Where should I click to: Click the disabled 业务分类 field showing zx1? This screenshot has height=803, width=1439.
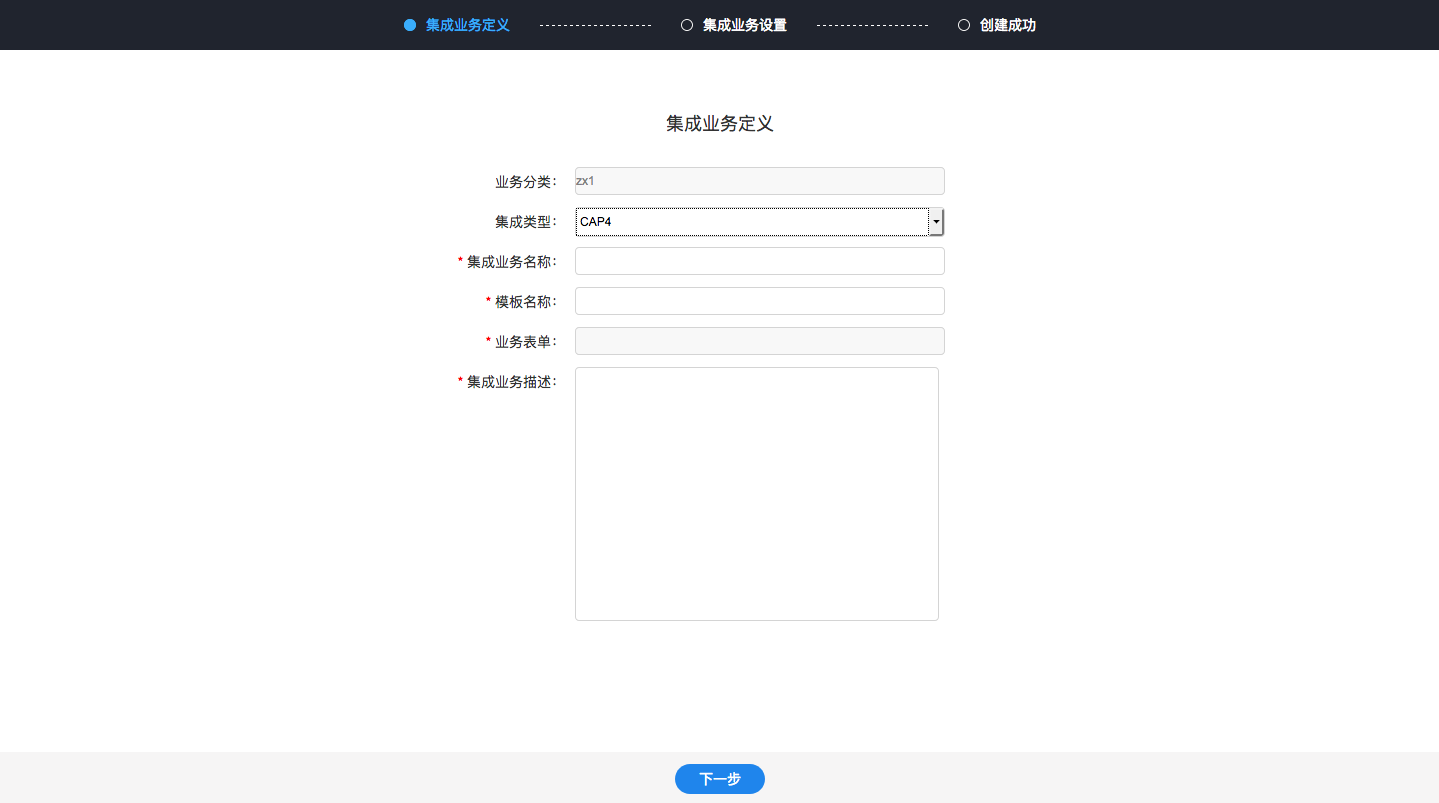pyautogui.click(x=760, y=181)
